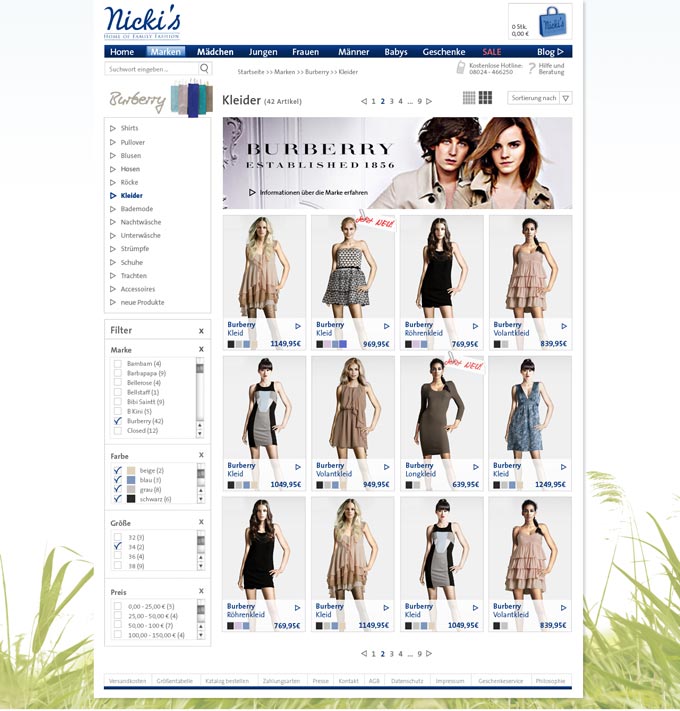Toggle size 36 checkbox in Größe
The width and height of the screenshot is (680, 711).
coord(118,556)
